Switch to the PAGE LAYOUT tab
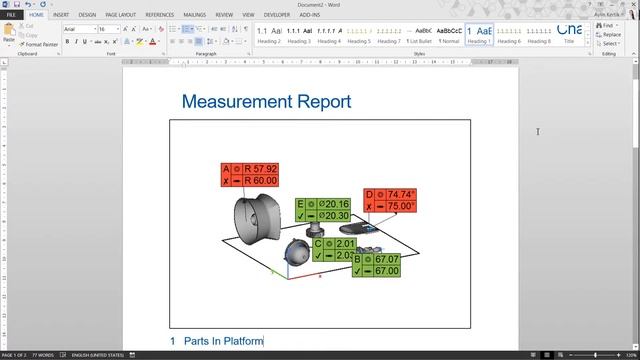Screen dimensions: 640x360 (x=120, y=15)
